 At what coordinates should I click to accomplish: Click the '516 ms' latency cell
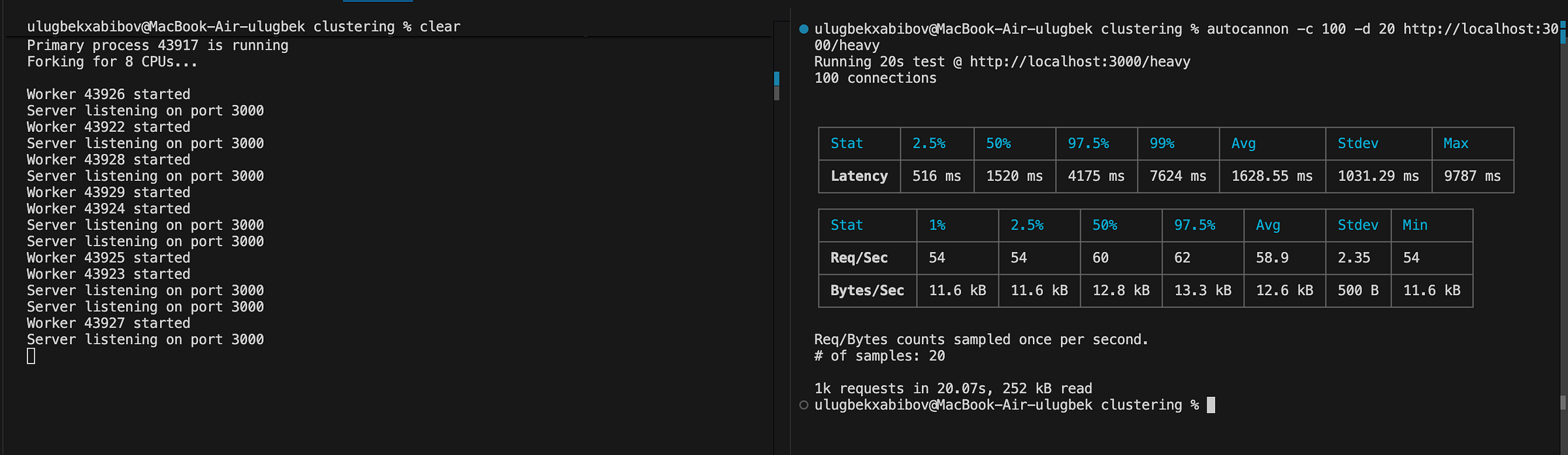pos(937,176)
